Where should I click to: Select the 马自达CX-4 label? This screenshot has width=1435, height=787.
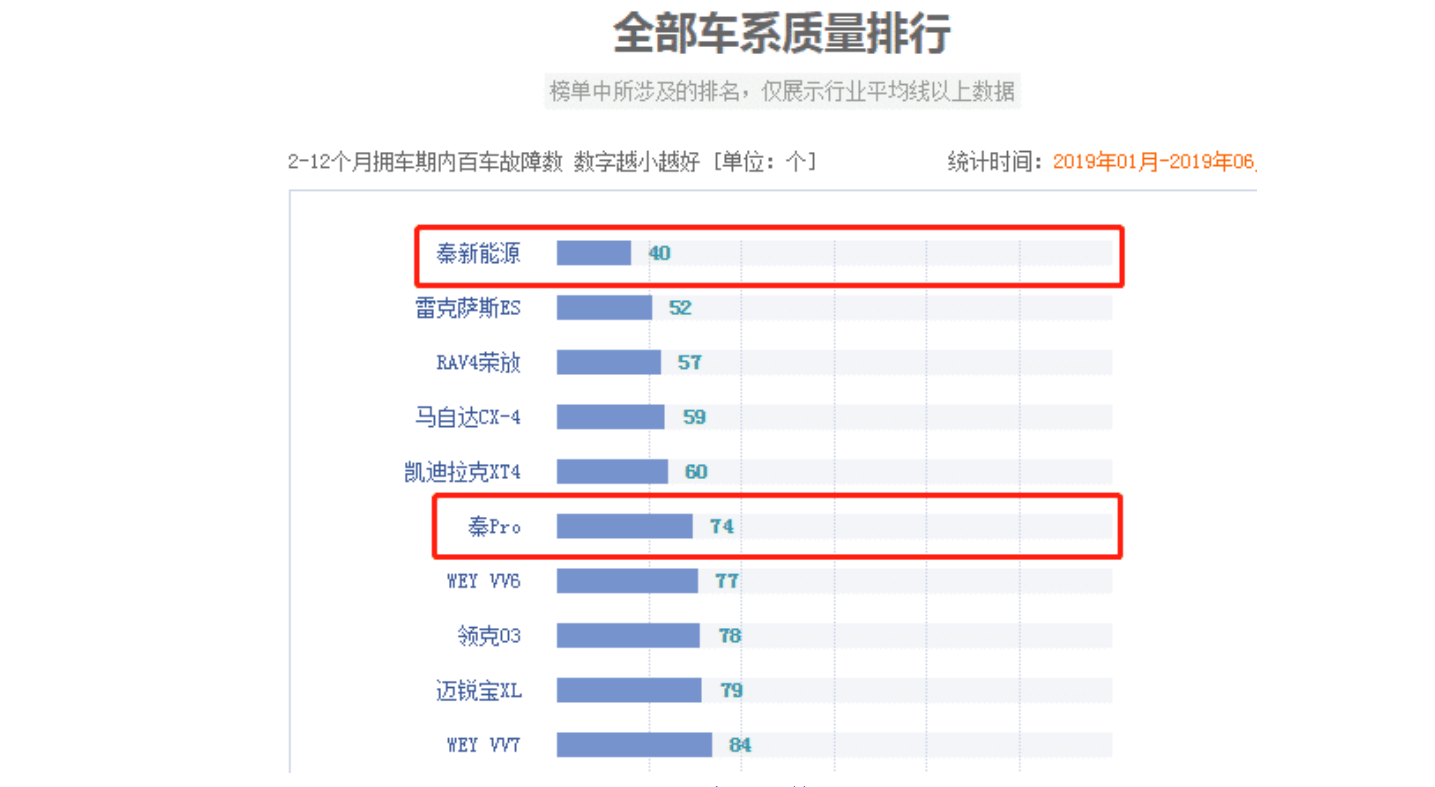tap(468, 417)
